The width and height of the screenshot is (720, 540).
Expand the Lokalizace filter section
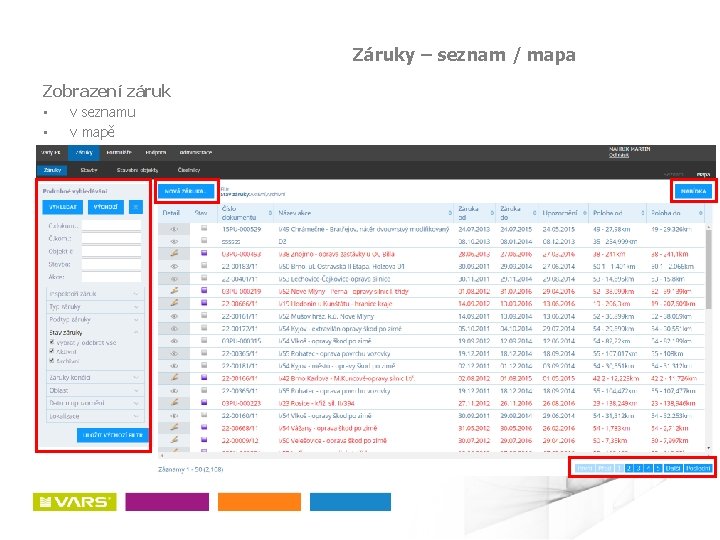pyautogui.click(x=95, y=416)
